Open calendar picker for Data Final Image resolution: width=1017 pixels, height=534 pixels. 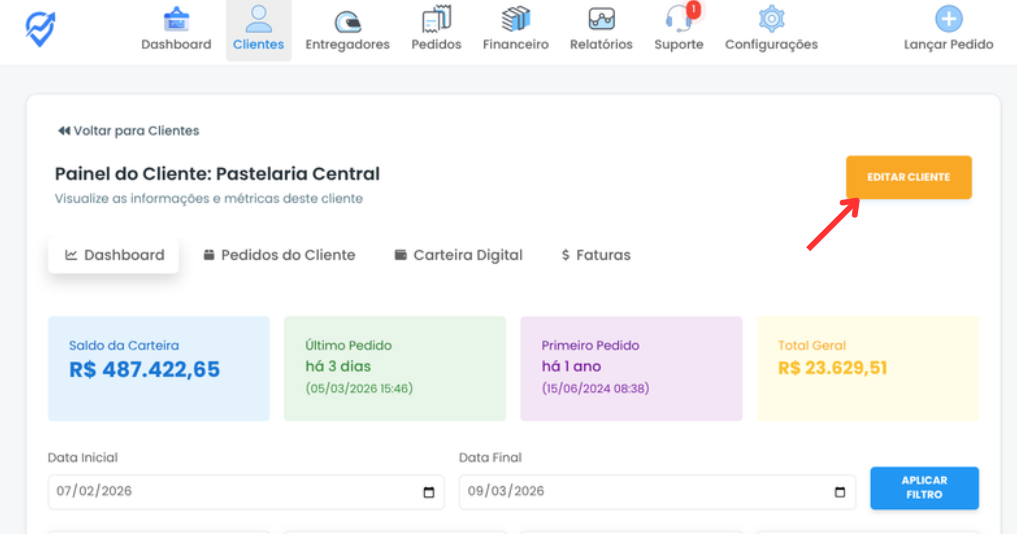pos(840,492)
